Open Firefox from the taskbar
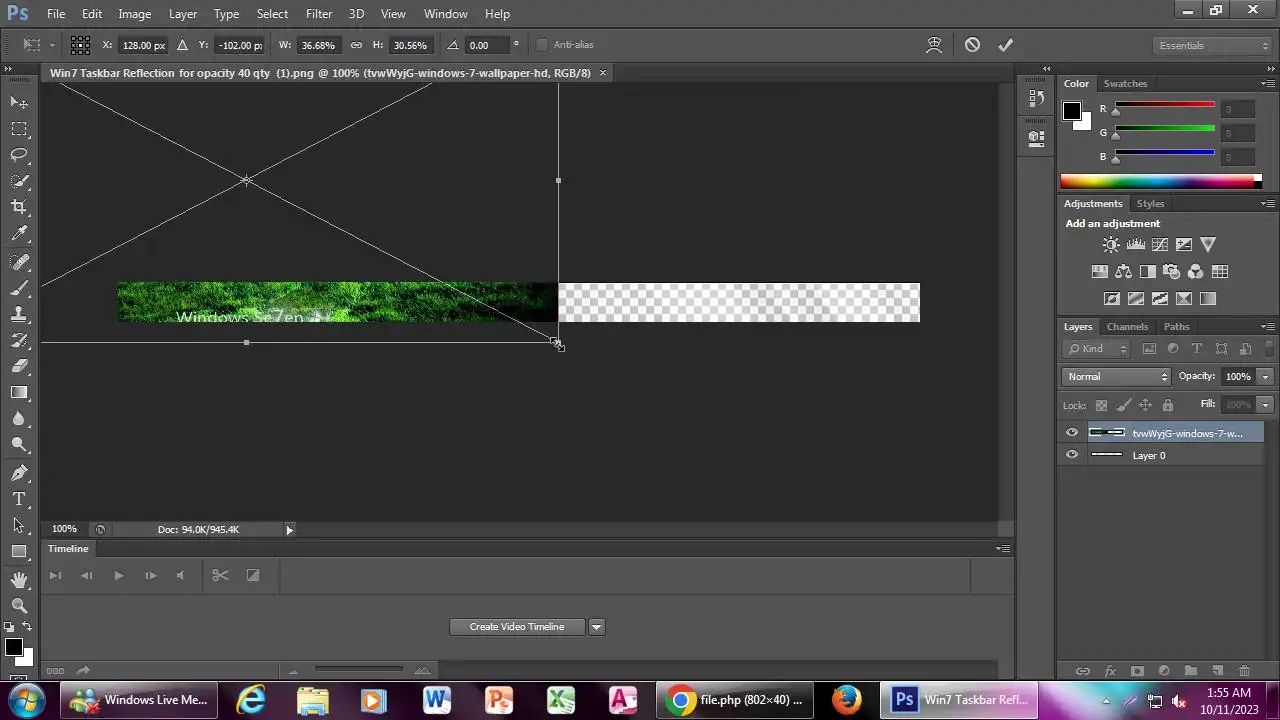This screenshot has height=720, width=1280. (846, 700)
